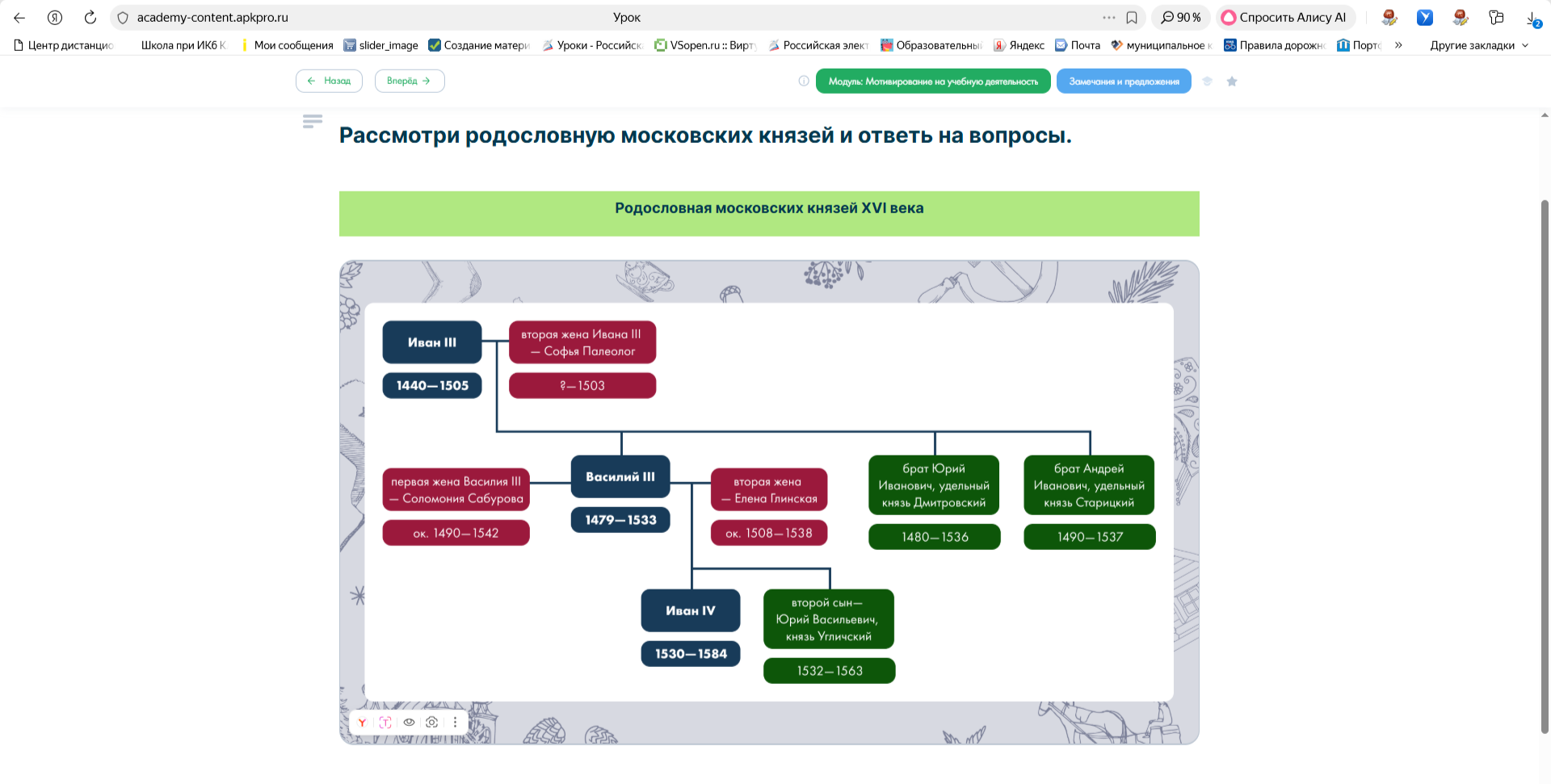Screen dimensions: 1551x784
Task: Expand hidden bookmarks with double chevron
Action: click(1398, 46)
